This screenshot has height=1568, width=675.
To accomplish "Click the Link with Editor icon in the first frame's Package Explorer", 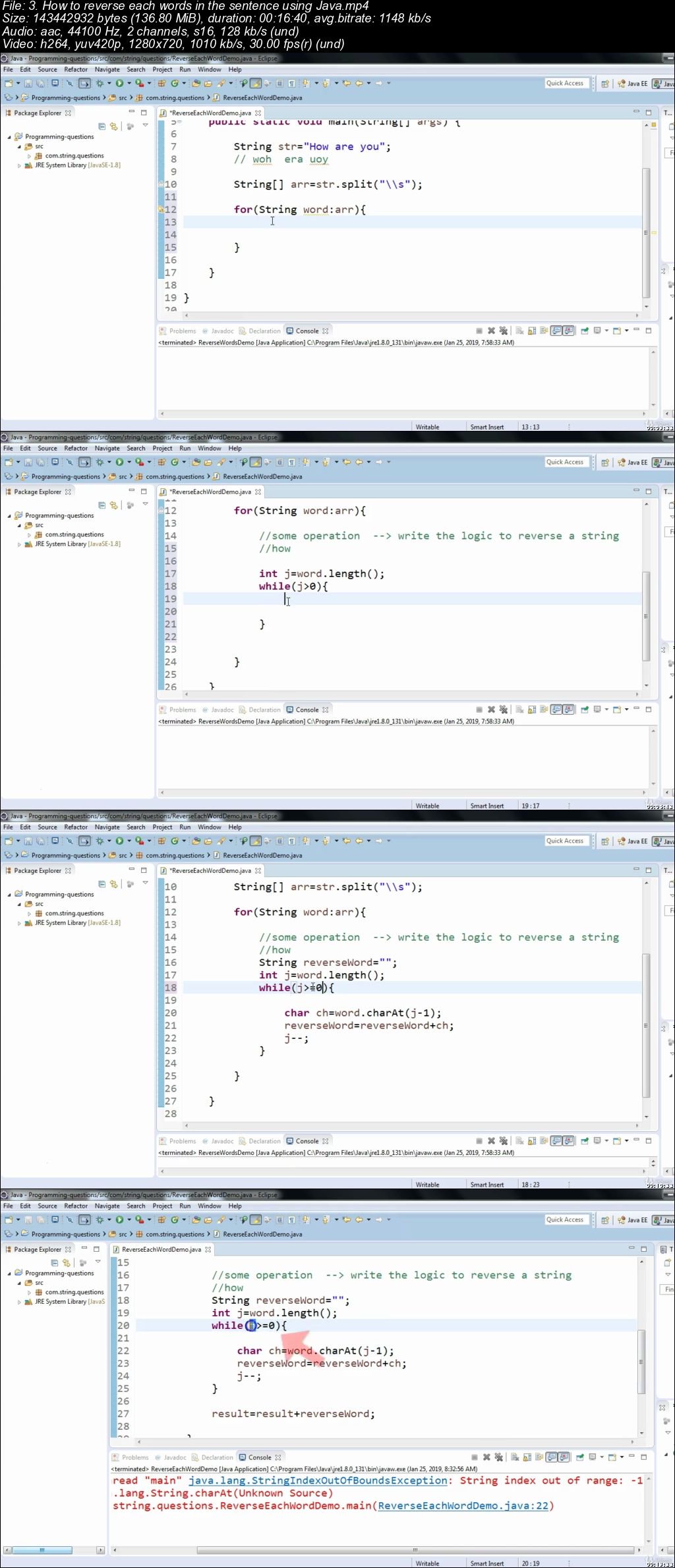I will coord(113,126).
